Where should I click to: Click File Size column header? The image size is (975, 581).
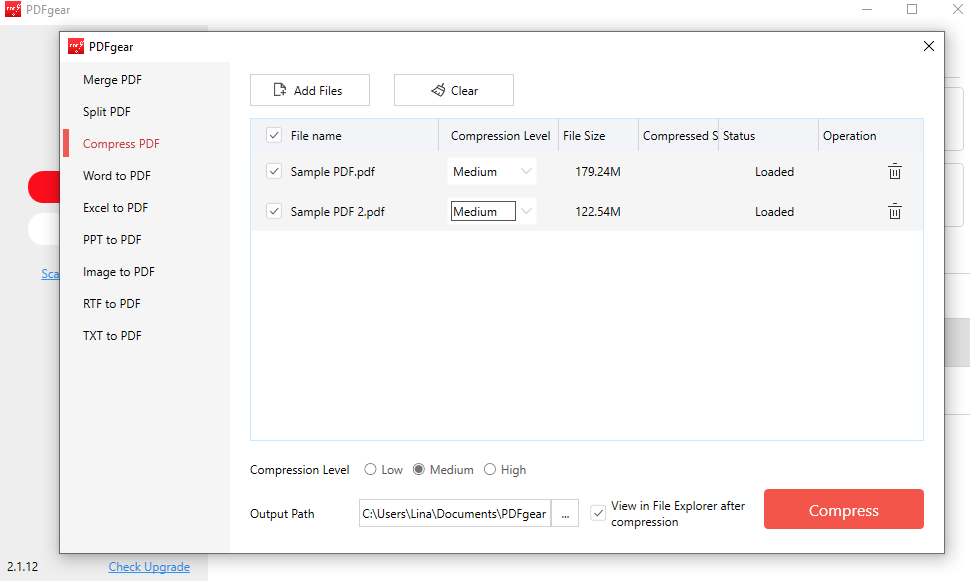[x=584, y=136]
